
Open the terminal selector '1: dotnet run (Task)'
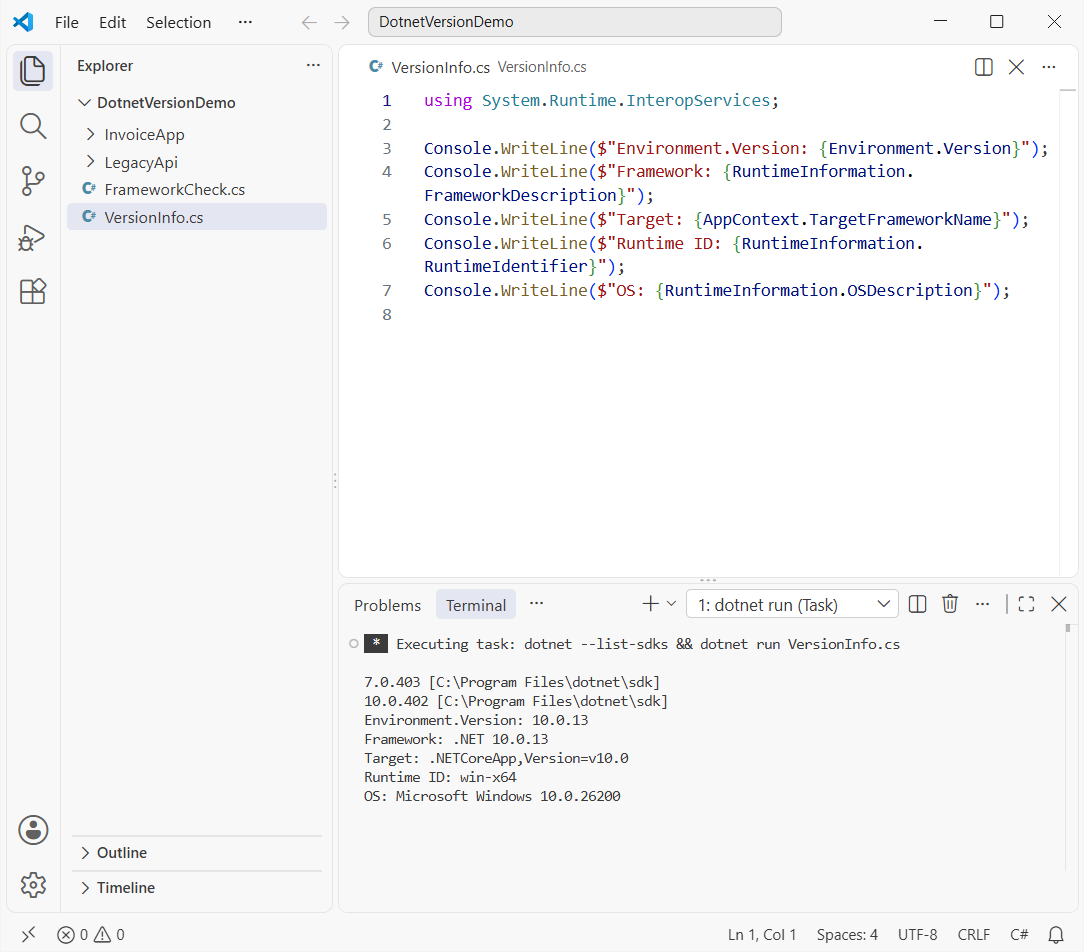click(792, 604)
